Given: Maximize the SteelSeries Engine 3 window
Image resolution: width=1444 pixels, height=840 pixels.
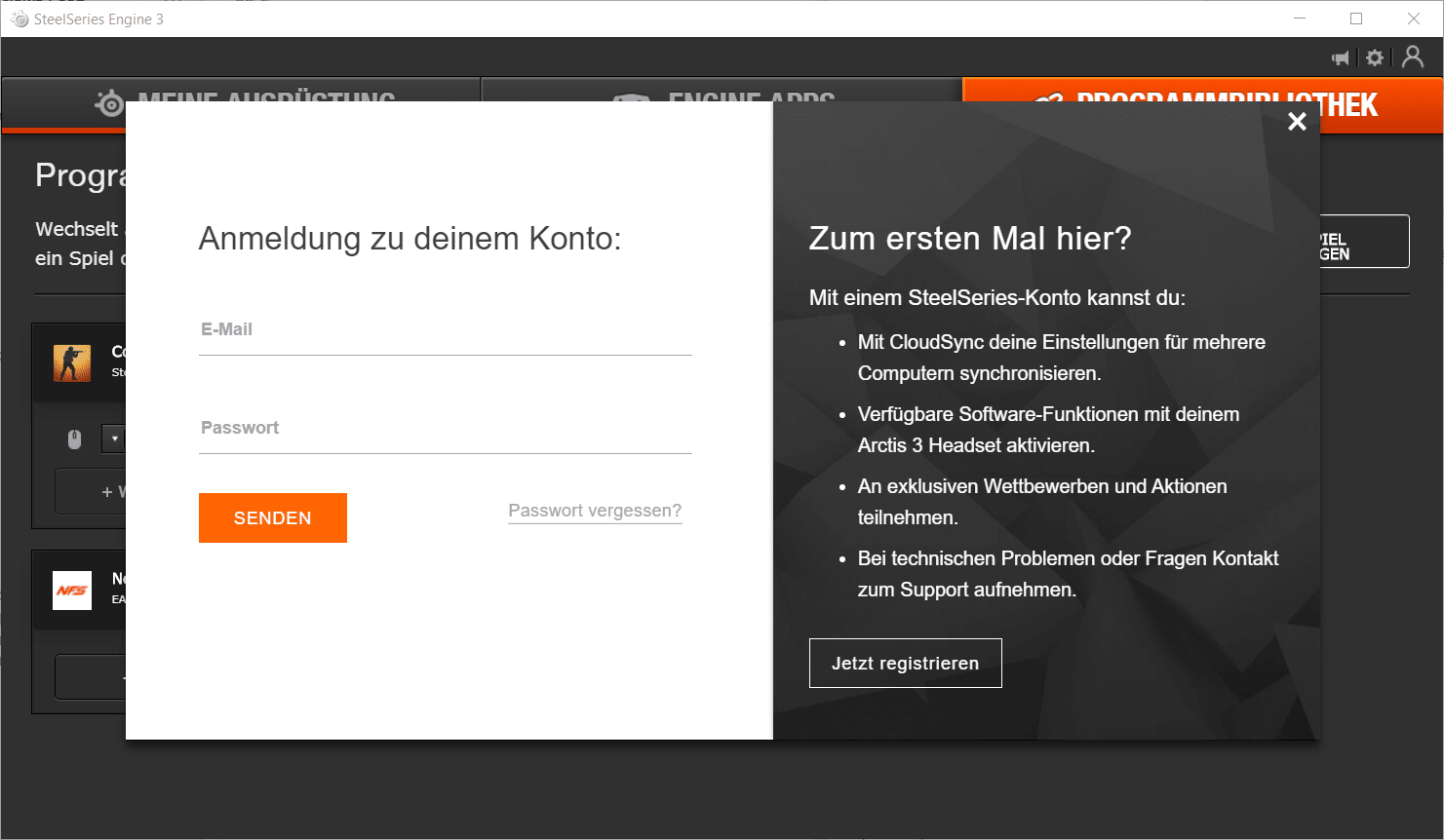Looking at the screenshot, I should [x=1356, y=19].
